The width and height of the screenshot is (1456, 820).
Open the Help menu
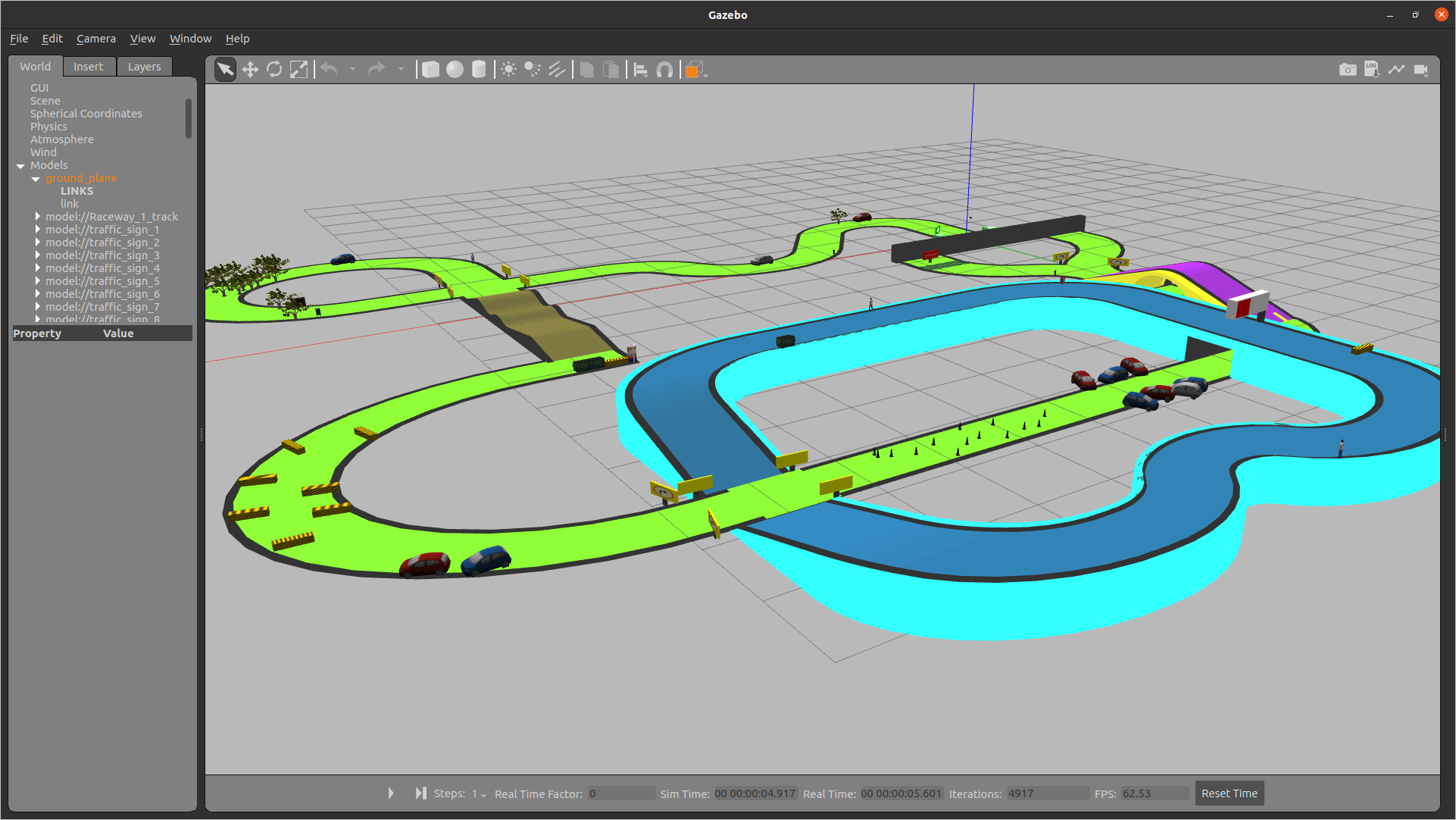point(237,39)
